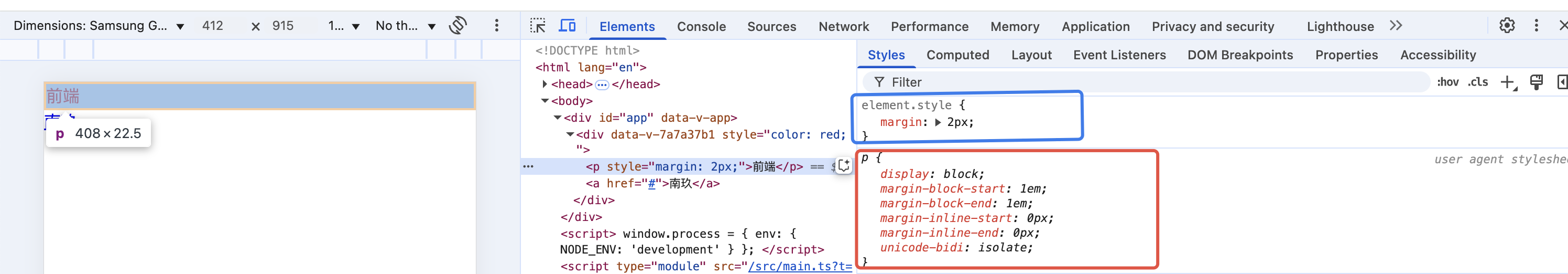Click the new style rule plus icon
The image size is (1568, 274).
click(x=1507, y=82)
